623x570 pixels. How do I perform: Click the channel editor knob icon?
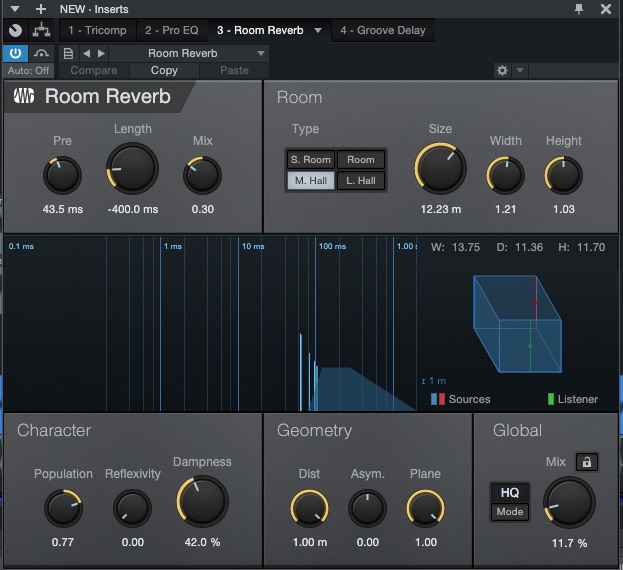(x=15, y=30)
